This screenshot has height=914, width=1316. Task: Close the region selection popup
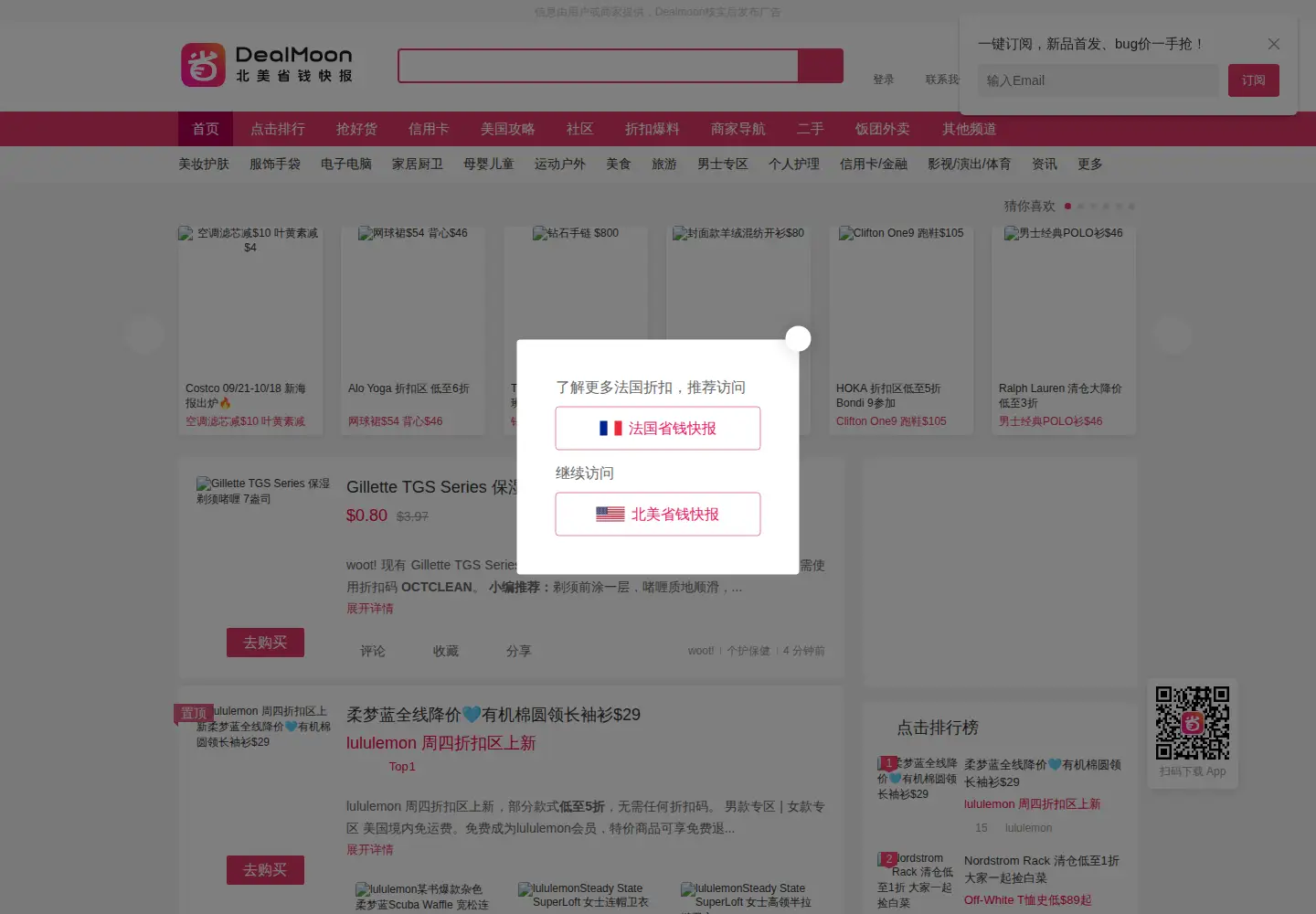(x=799, y=339)
